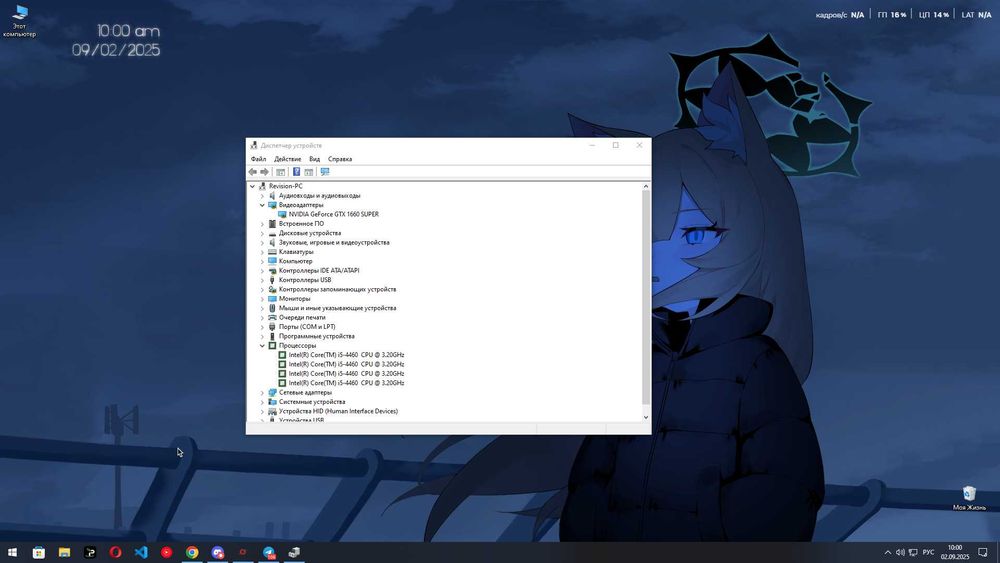Toggle the console tree toolbar icon

click(281, 172)
